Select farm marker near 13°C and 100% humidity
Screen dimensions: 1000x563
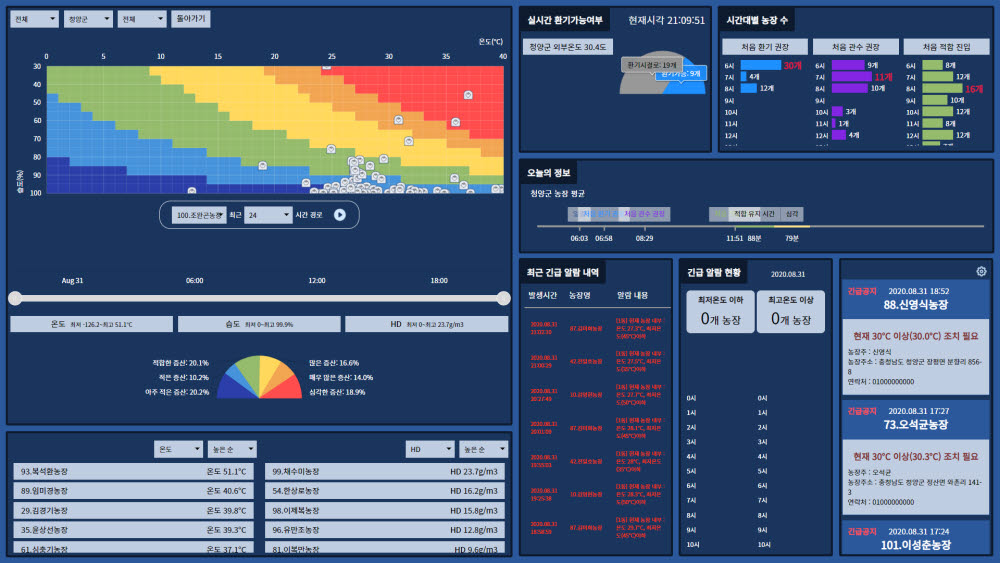coord(192,190)
